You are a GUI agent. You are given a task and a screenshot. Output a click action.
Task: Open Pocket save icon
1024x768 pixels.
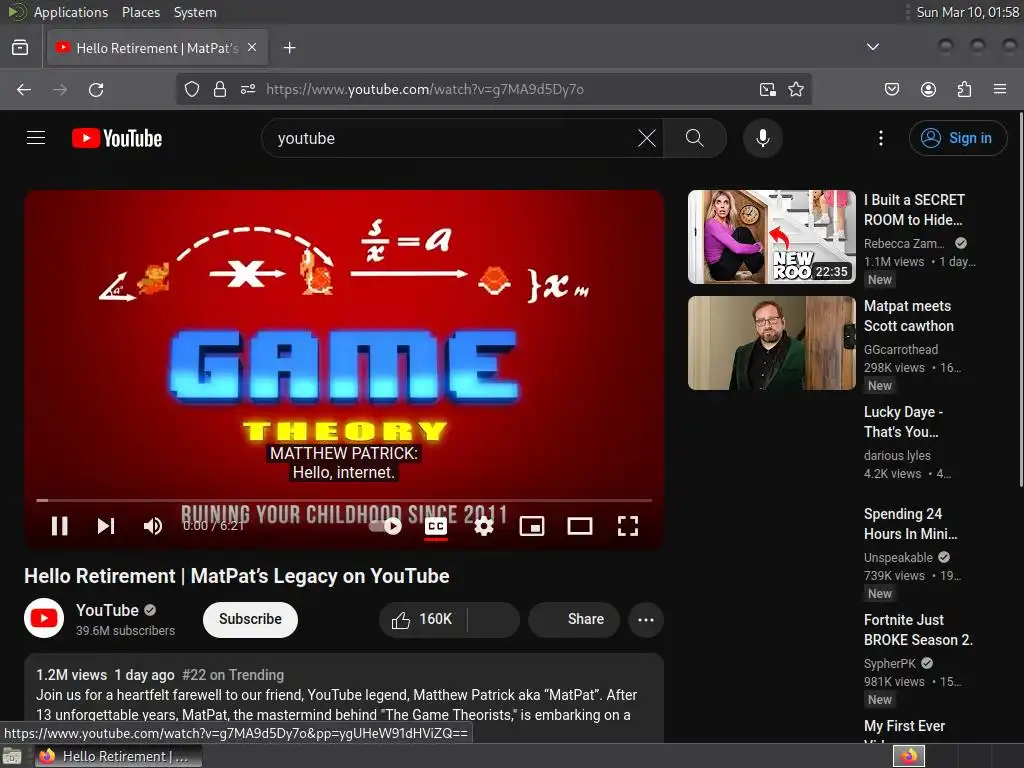click(892, 89)
